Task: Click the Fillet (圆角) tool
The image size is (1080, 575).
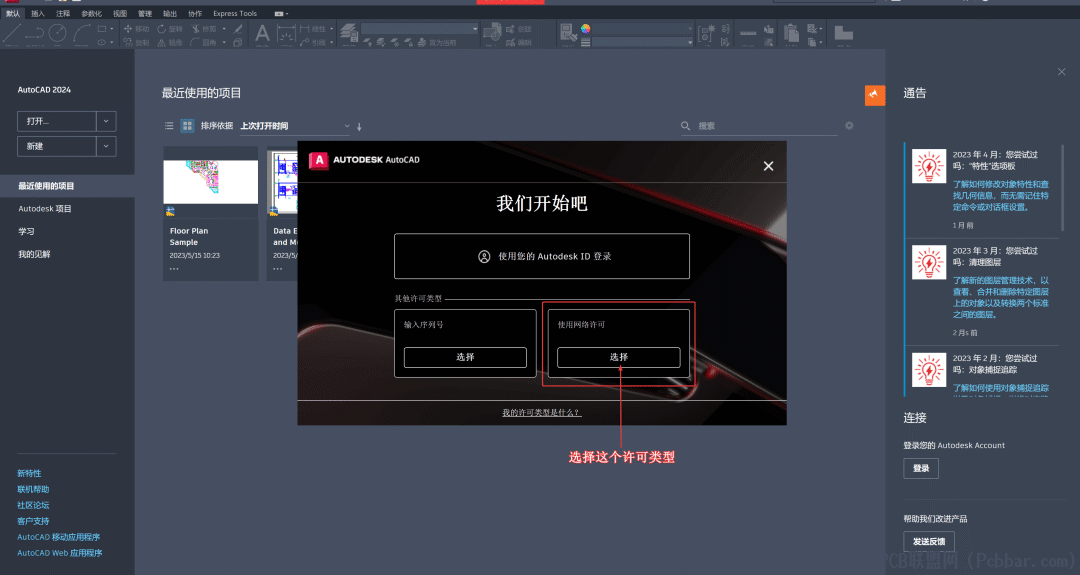Action: click(204, 43)
